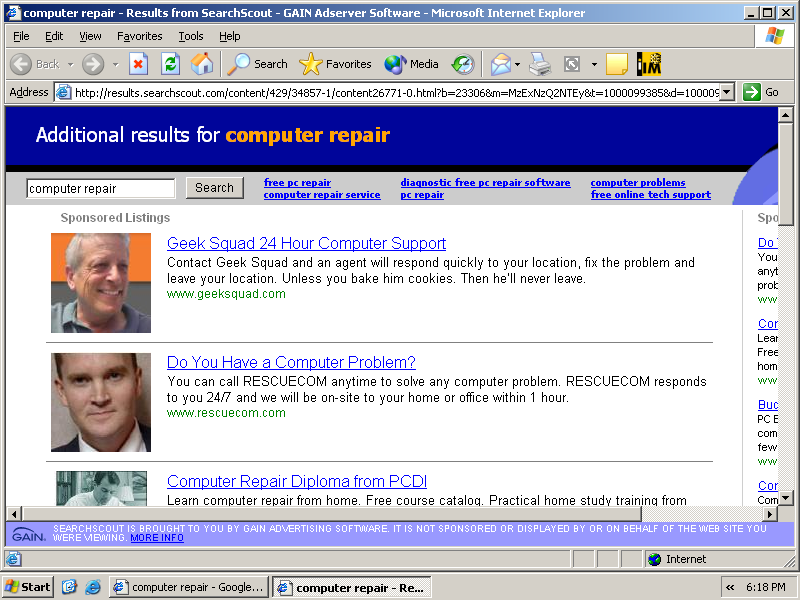Click the vertical scrollbar down arrow
The image size is (800, 600).
786,497
